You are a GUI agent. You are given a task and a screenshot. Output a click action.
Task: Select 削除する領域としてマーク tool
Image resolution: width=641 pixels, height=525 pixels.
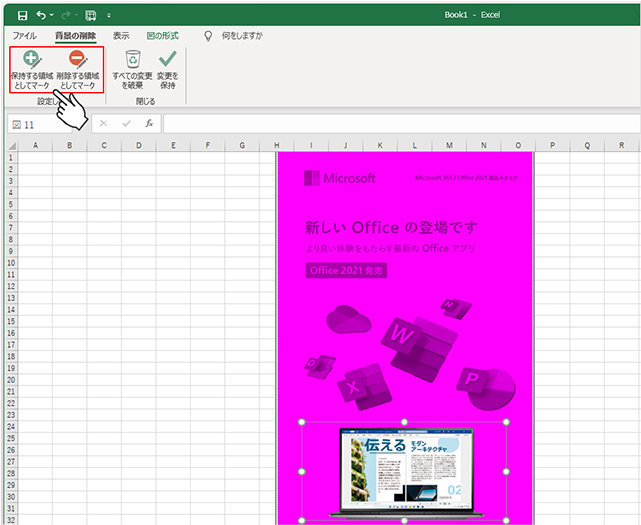click(x=78, y=70)
